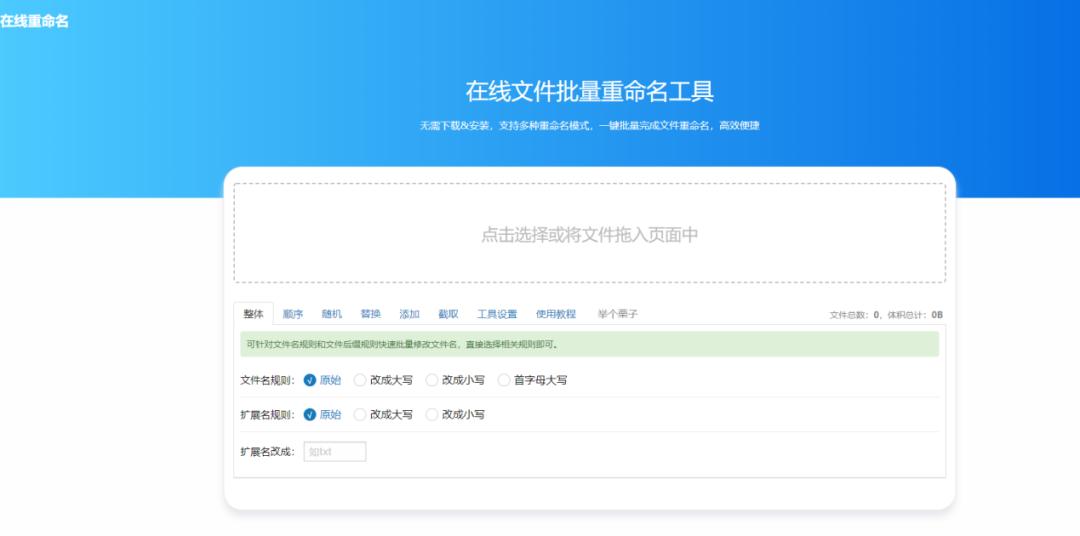Click the 在线重命名 site logo text
The height and width of the screenshot is (536, 1080).
point(34,21)
